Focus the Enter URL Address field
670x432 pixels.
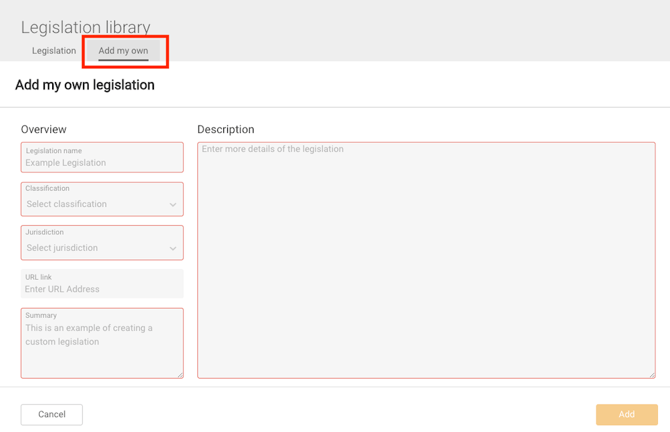point(102,289)
